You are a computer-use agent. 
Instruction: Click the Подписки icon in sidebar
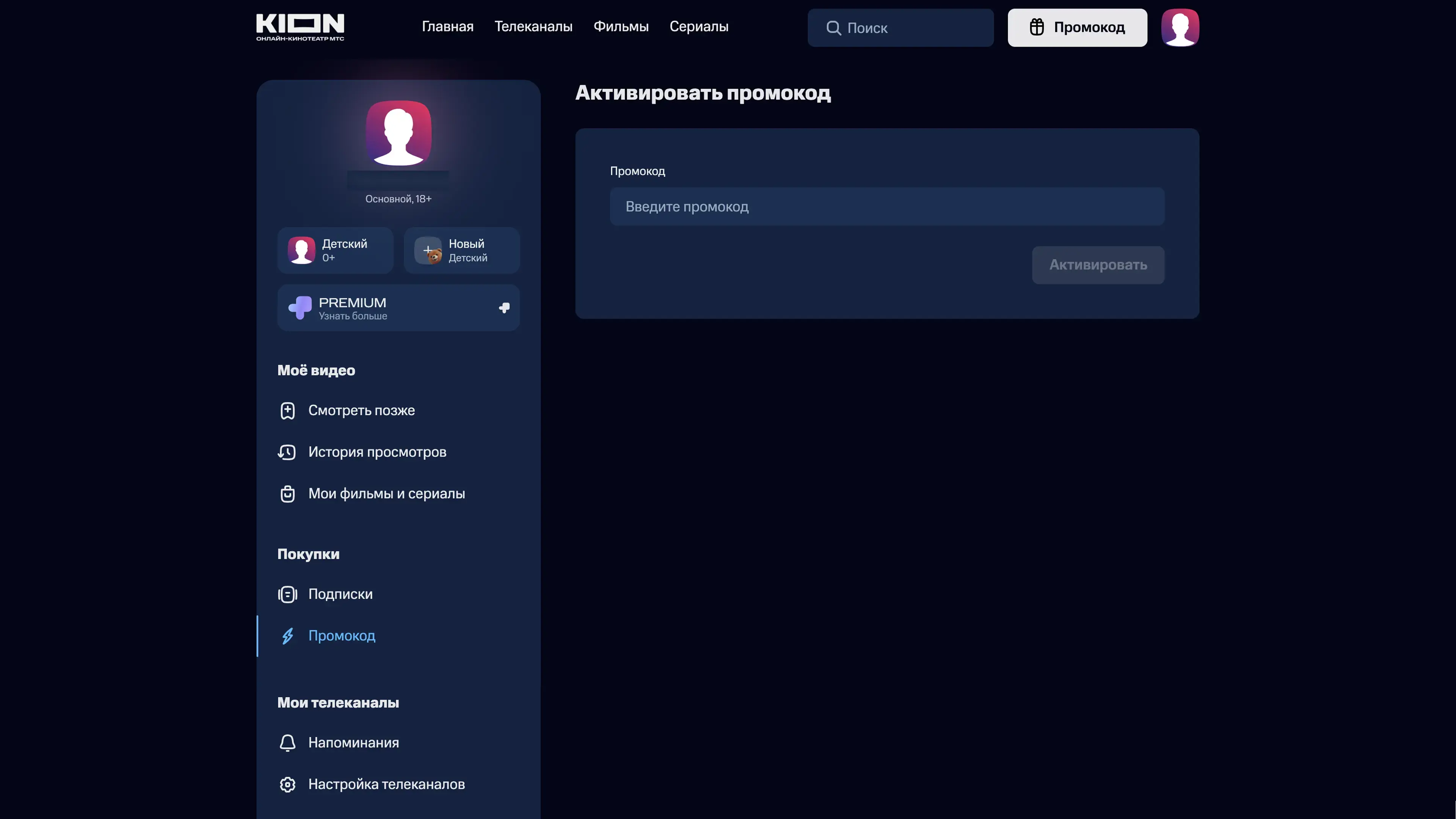click(287, 594)
